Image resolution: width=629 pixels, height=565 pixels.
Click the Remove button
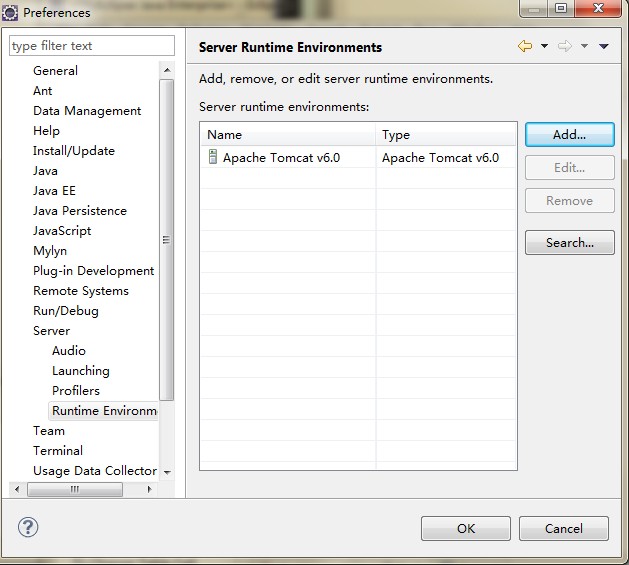pos(570,201)
